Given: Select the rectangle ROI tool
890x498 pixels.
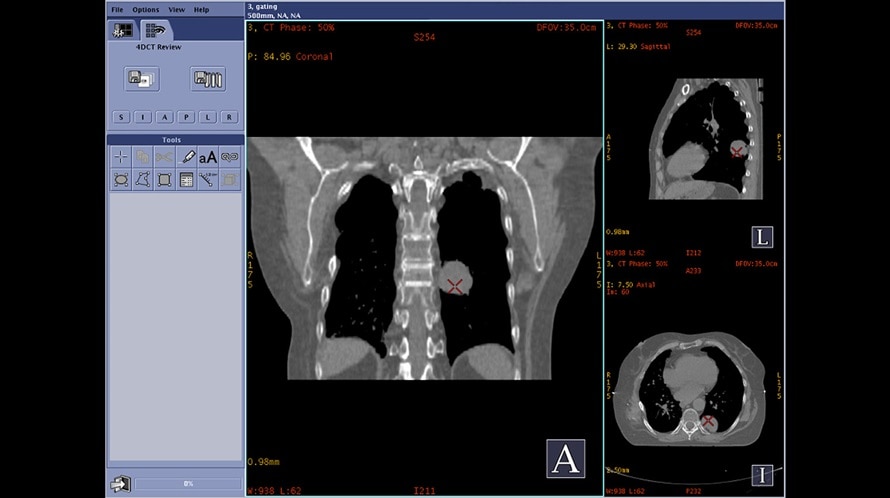Looking at the screenshot, I should coord(164,180).
